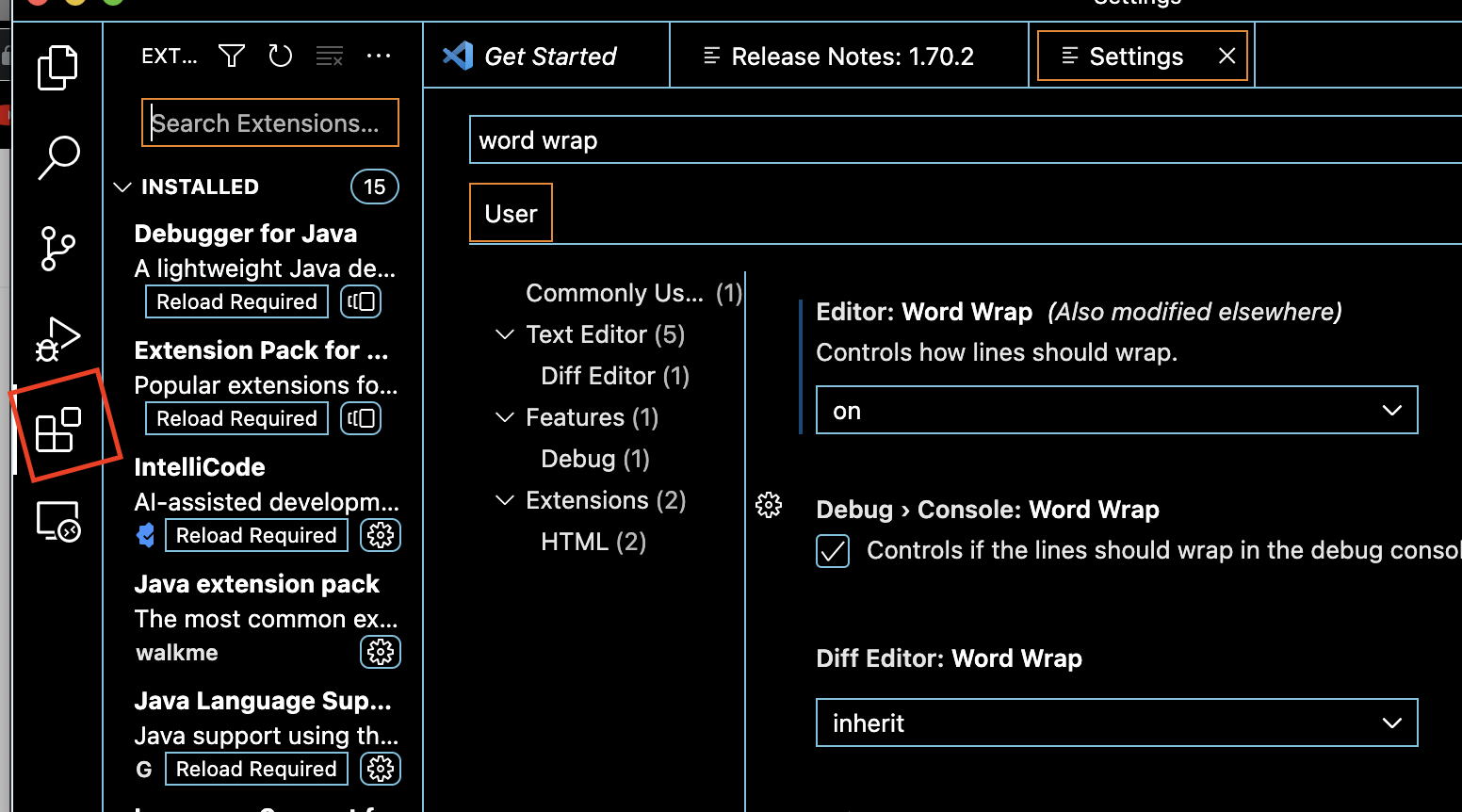Screen dimensions: 1462x812
Task: Collapse Extensions settings group
Action: (x=505, y=500)
